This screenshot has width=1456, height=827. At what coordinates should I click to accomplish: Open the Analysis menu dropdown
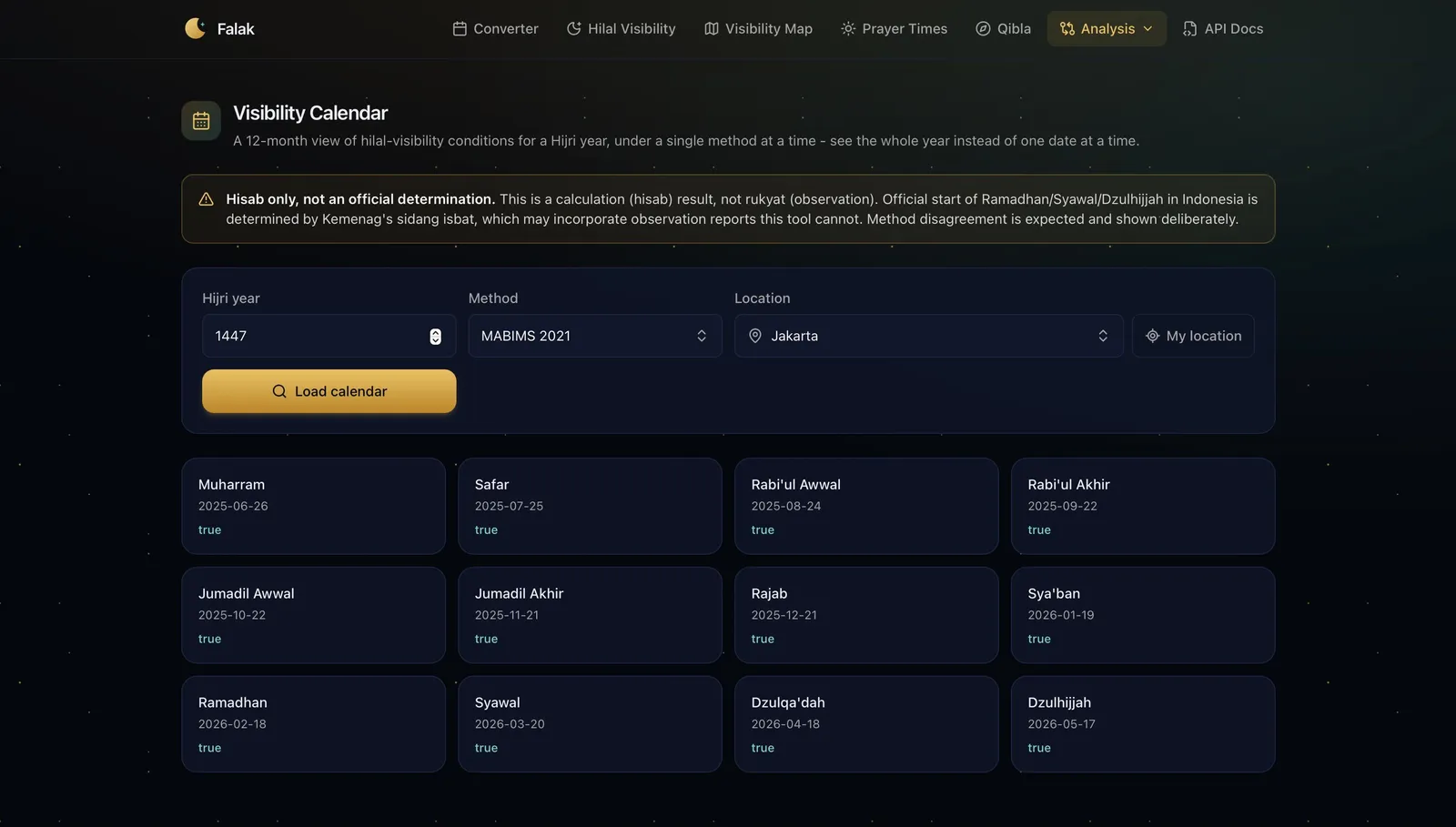click(x=1107, y=29)
